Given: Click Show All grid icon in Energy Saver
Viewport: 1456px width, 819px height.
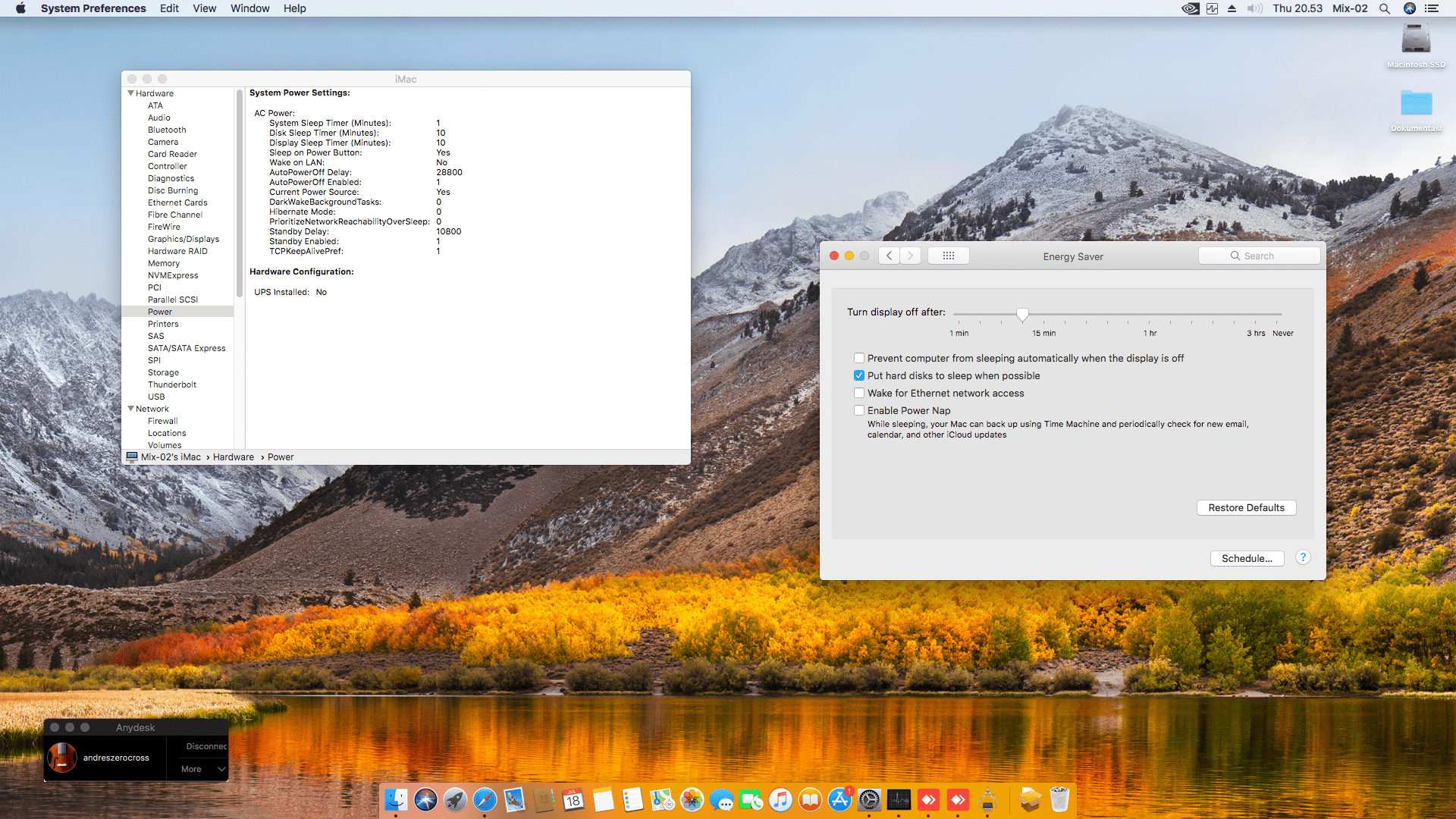Looking at the screenshot, I should 948,256.
